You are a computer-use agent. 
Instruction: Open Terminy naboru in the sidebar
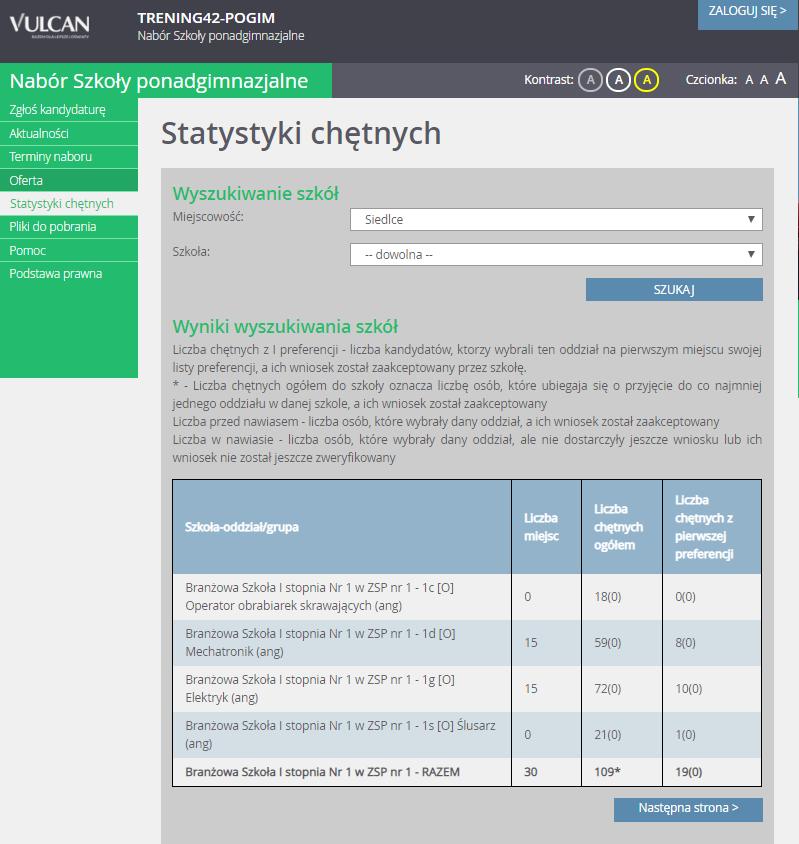[x=69, y=157]
